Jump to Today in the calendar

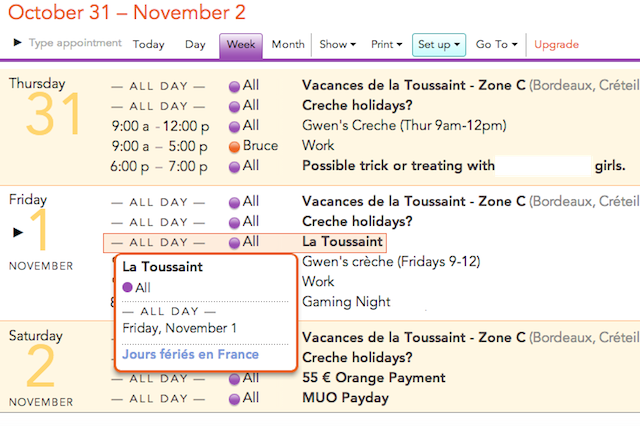tap(149, 45)
